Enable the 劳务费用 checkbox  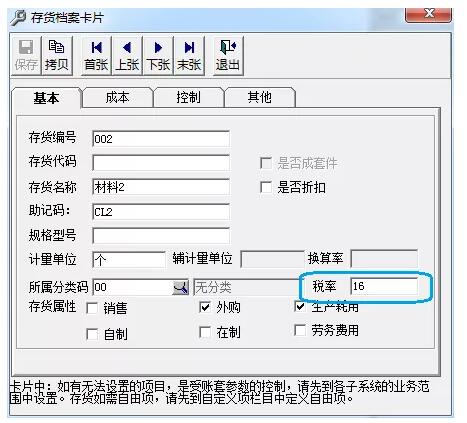300,330
